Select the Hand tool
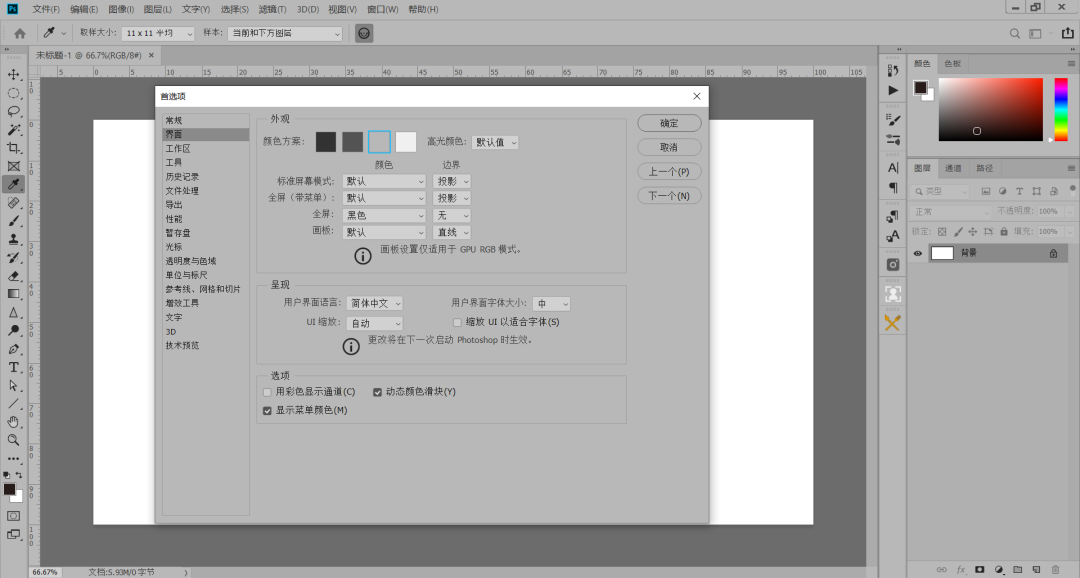This screenshot has width=1080, height=578. pos(14,420)
